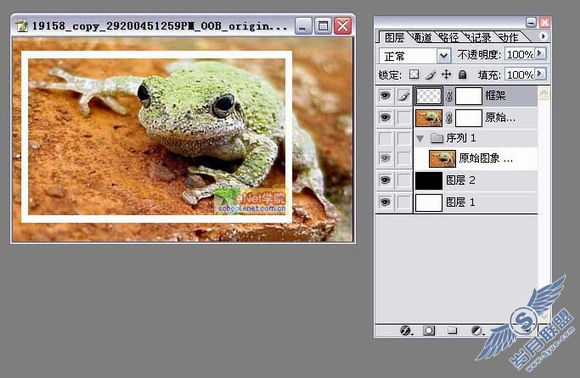This screenshot has width=580, height=378.
Task: Maximize the 19158_copy image window
Action: coord(323,26)
